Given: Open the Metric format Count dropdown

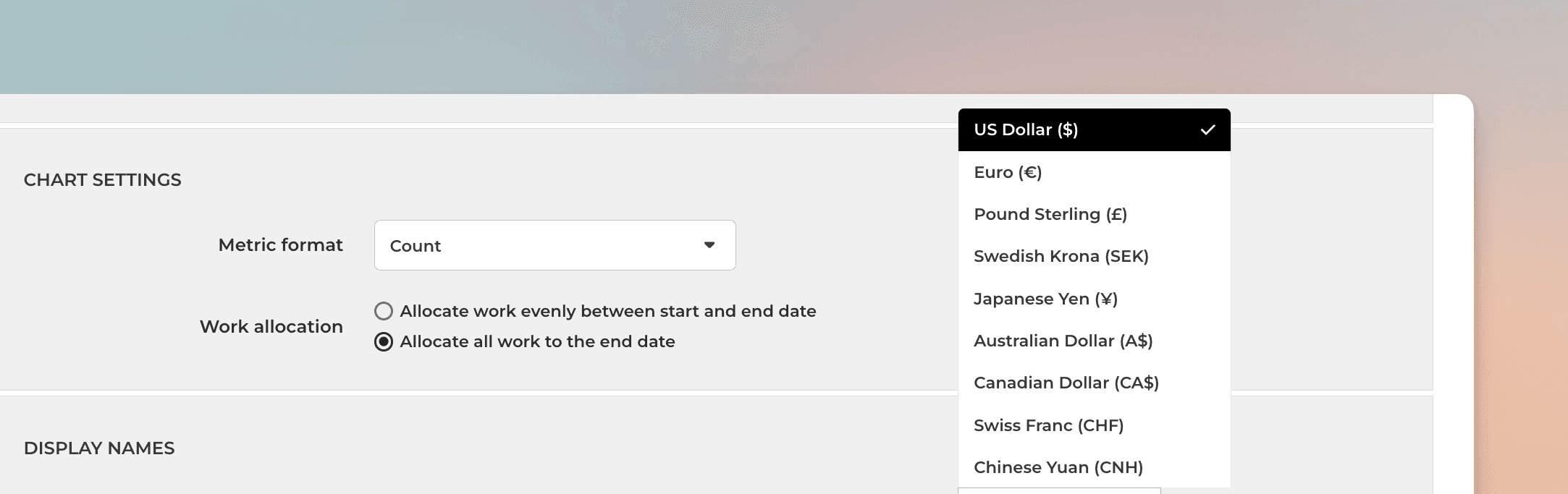Looking at the screenshot, I should tap(555, 245).
